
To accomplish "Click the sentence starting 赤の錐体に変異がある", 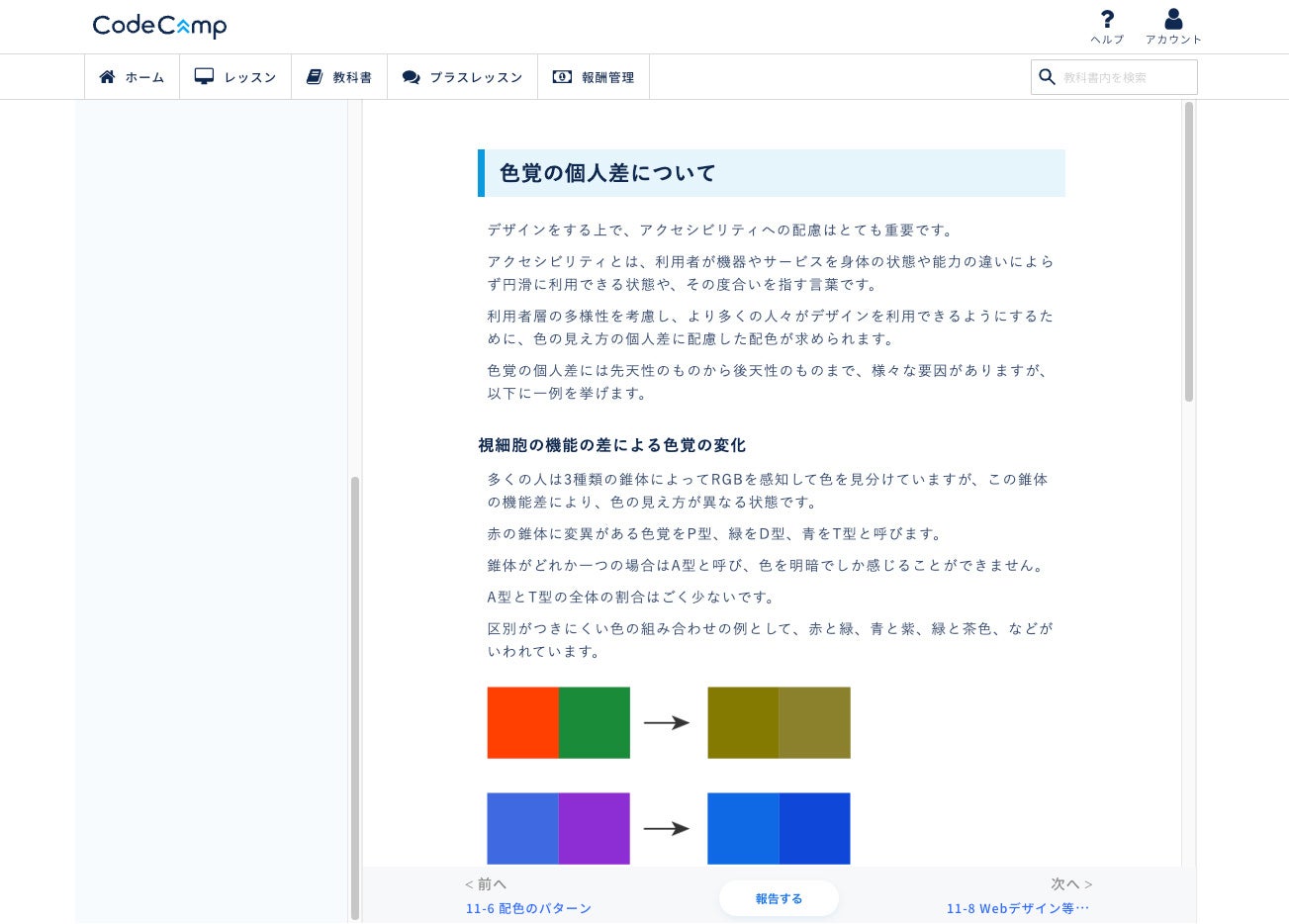I will point(716,533).
